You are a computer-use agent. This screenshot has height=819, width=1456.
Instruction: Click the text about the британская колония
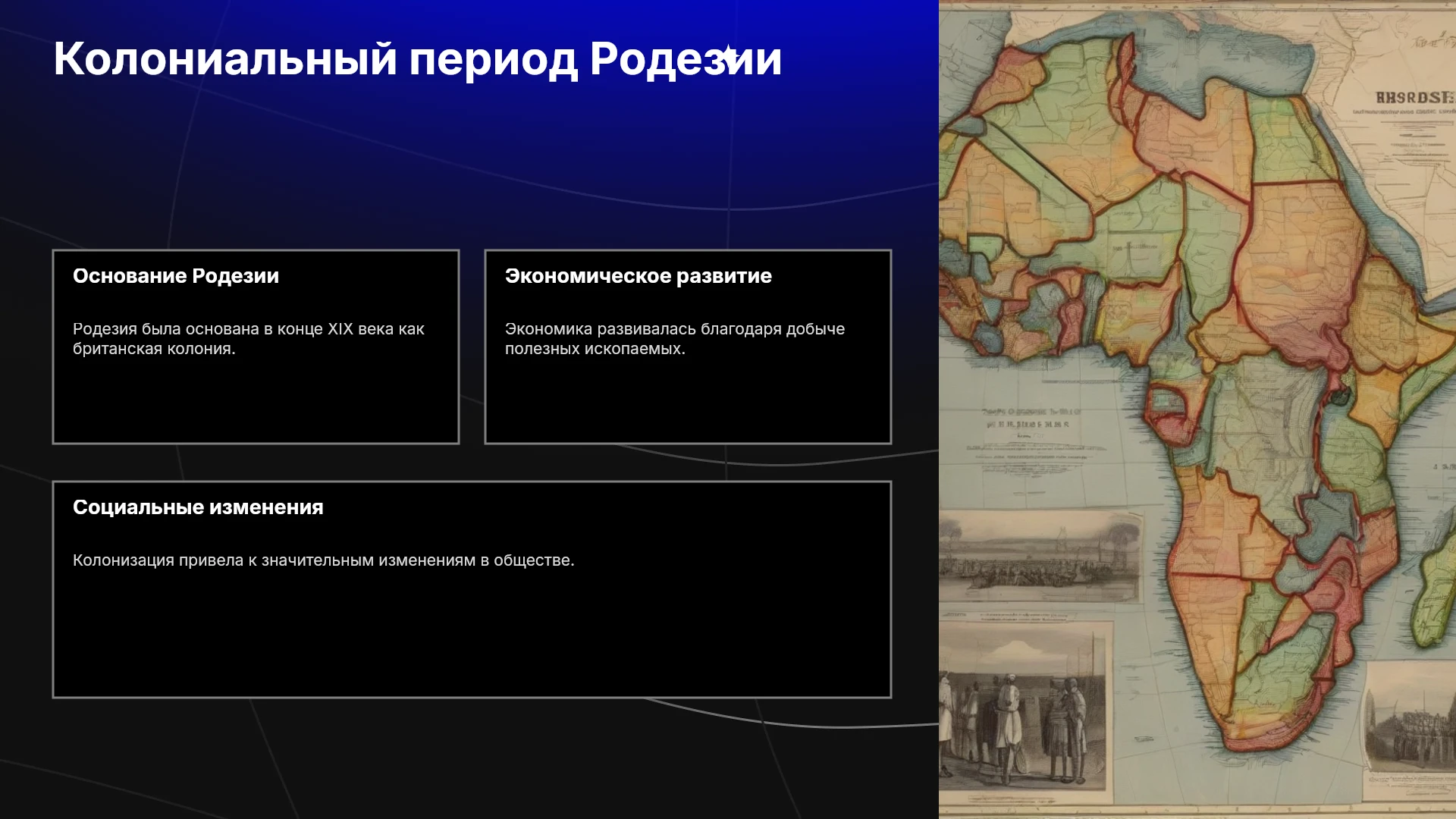[x=249, y=339]
